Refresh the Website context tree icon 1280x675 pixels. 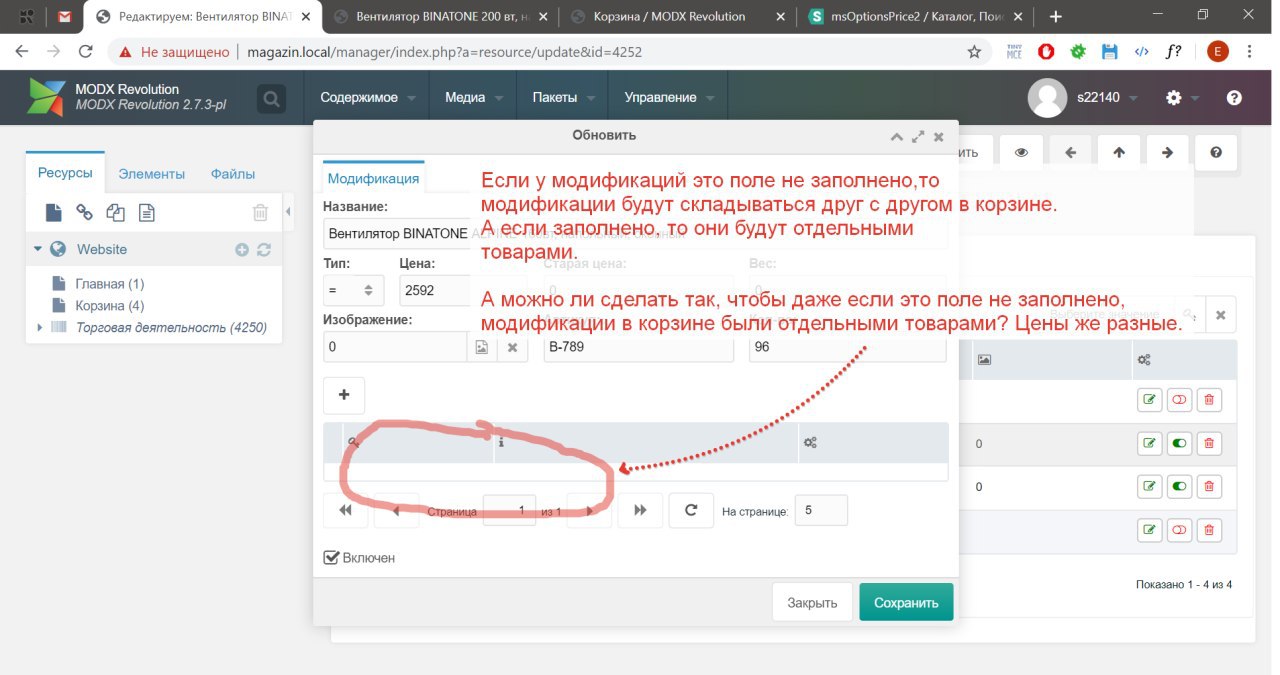264,250
